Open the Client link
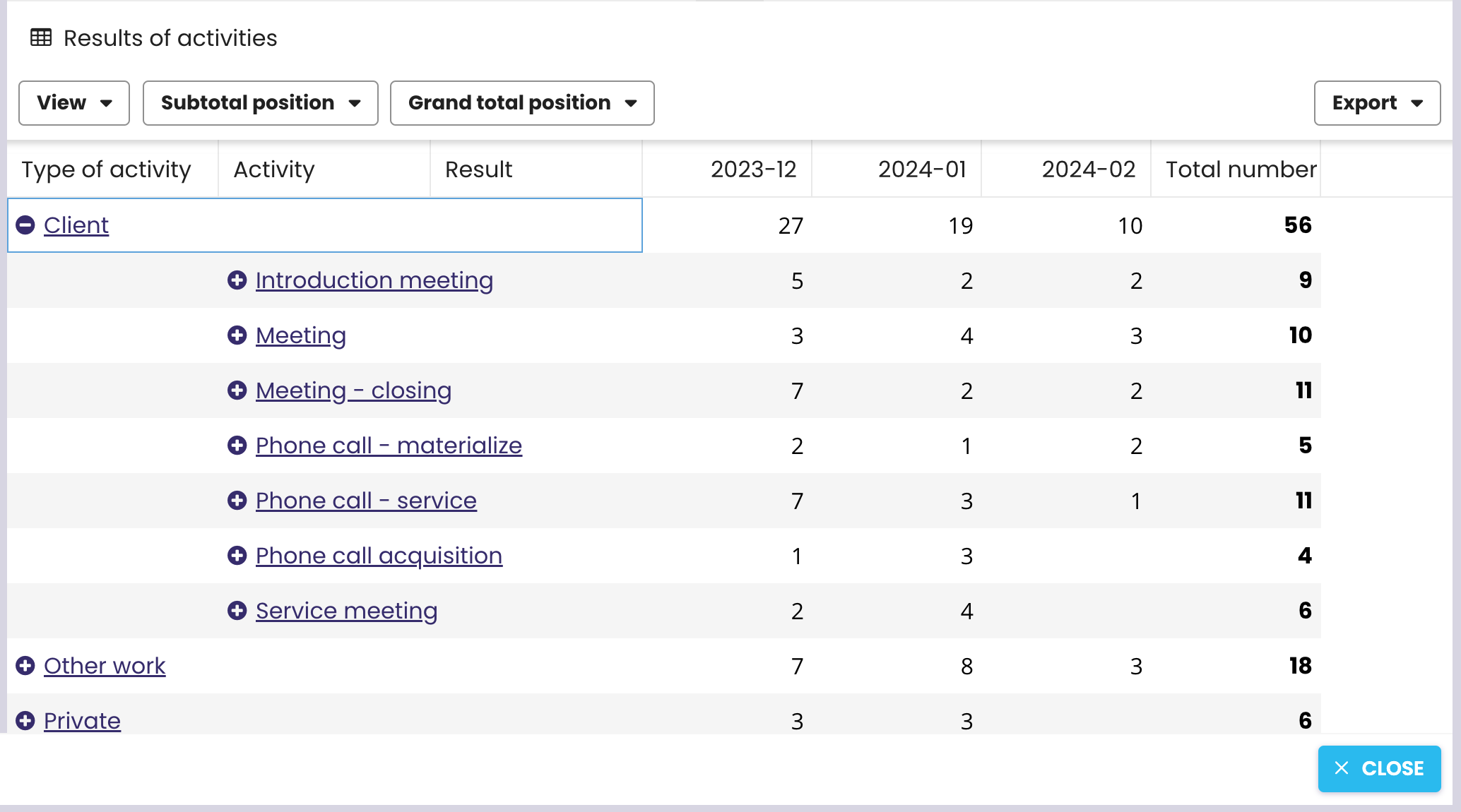The image size is (1461, 812). tap(76, 225)
